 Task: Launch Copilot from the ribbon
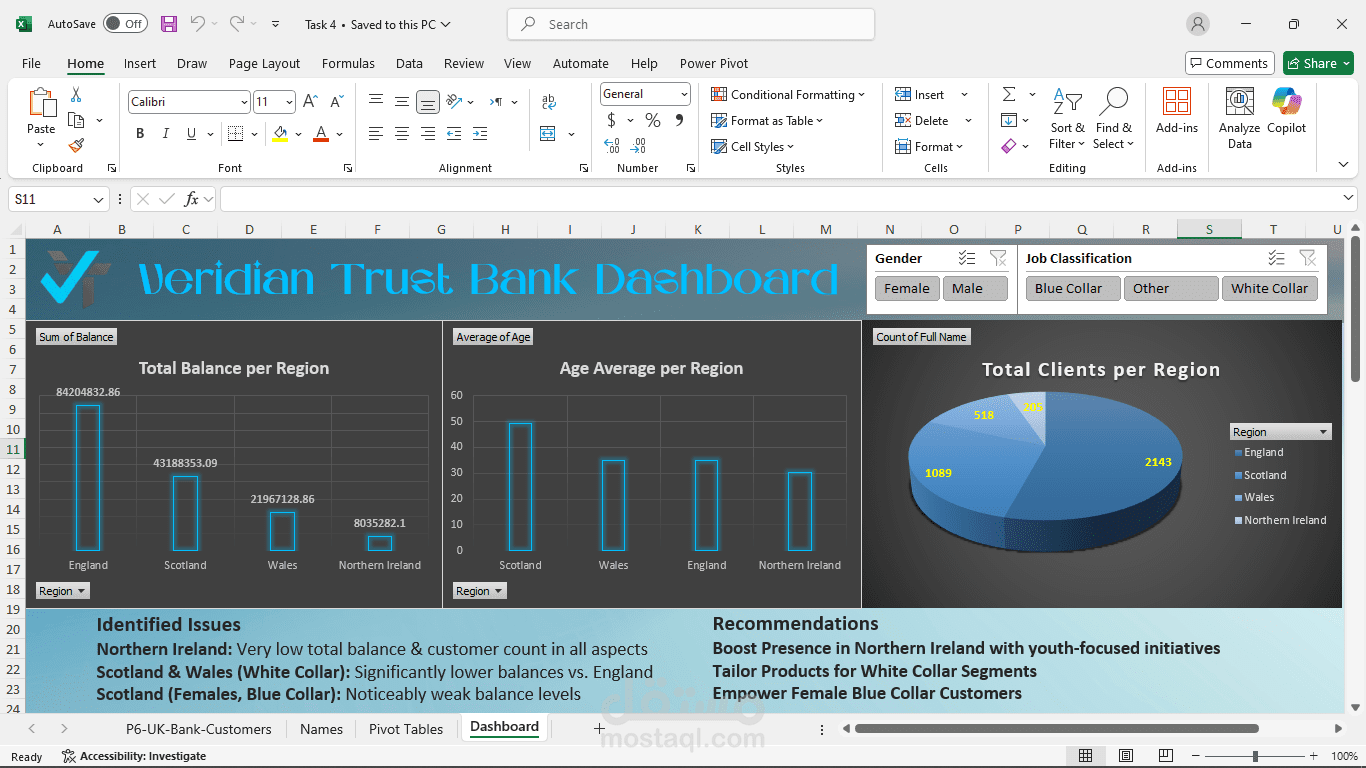pyautogui.click(x=1286, y=117)
